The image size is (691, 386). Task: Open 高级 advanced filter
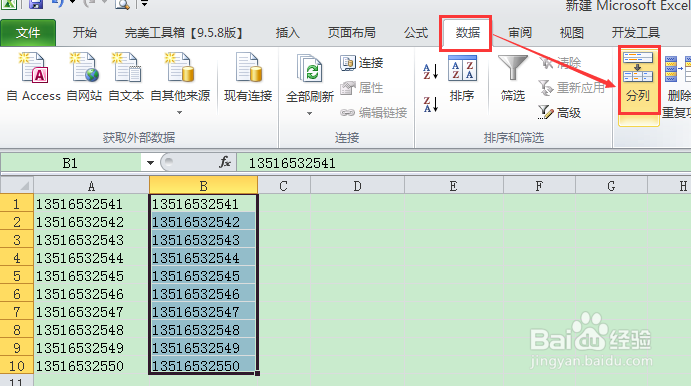coord(561,113)
